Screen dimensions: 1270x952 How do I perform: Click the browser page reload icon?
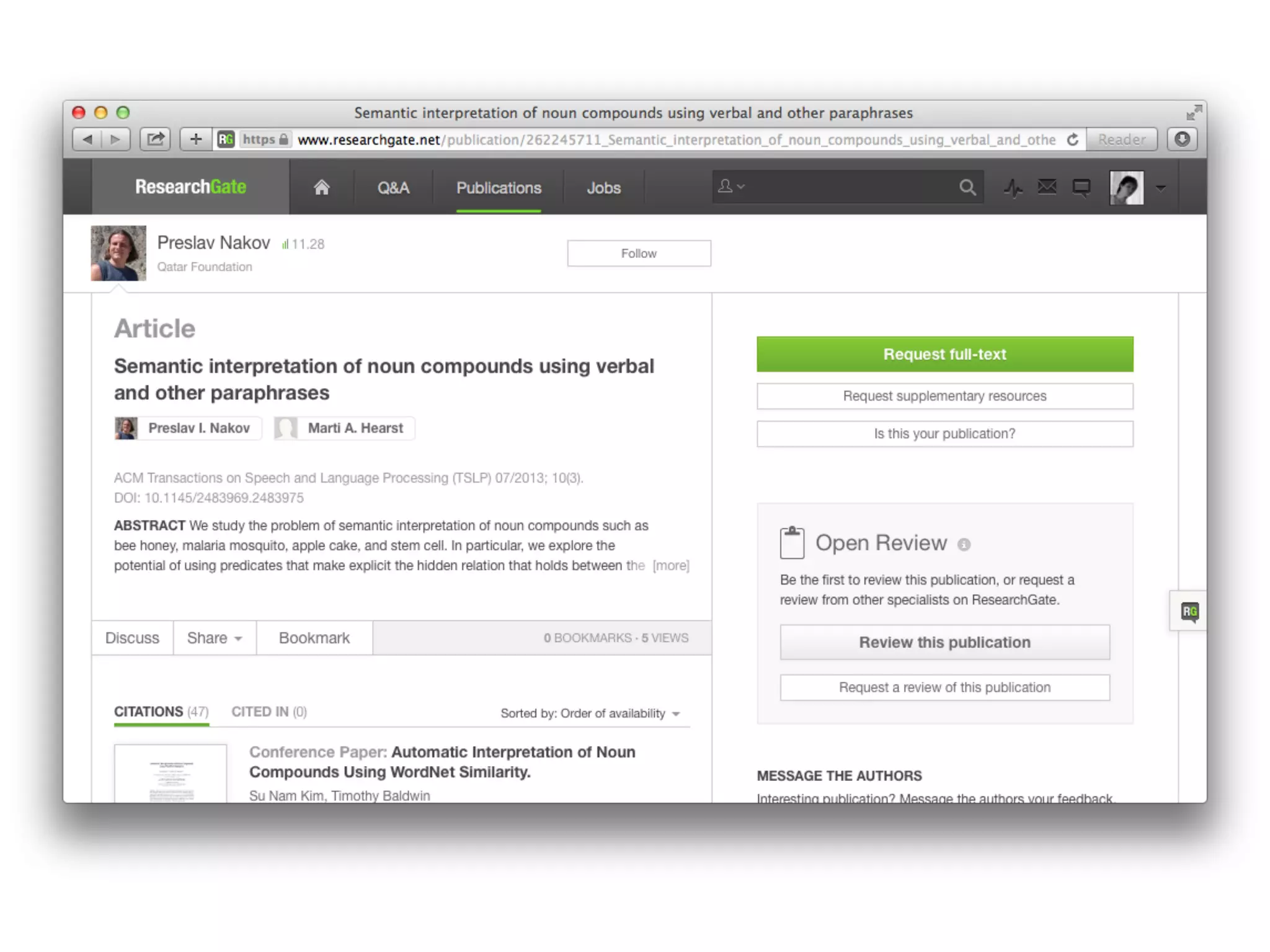pyautogui.click(x=1073, y=139)
